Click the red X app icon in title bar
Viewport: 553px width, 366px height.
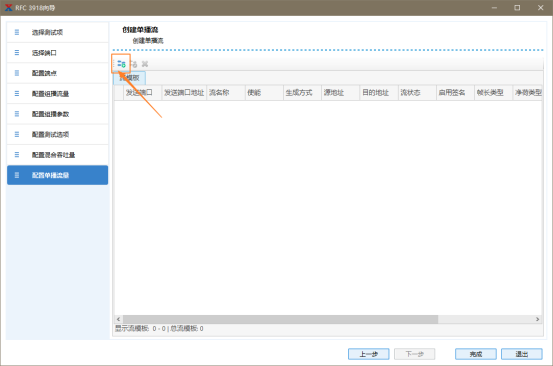[8, 7]
